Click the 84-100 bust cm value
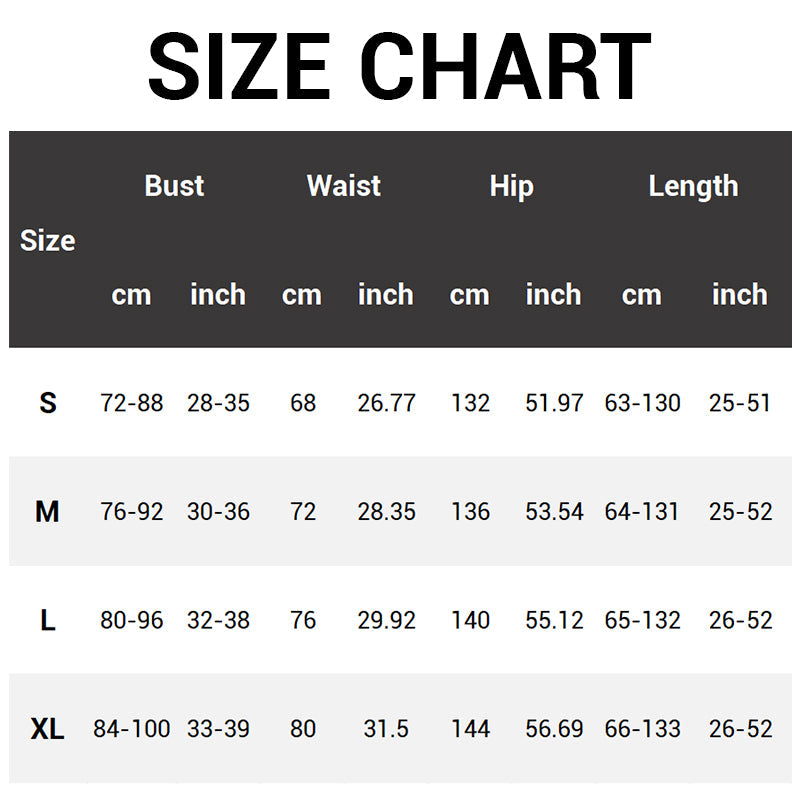 coord(132,729)
